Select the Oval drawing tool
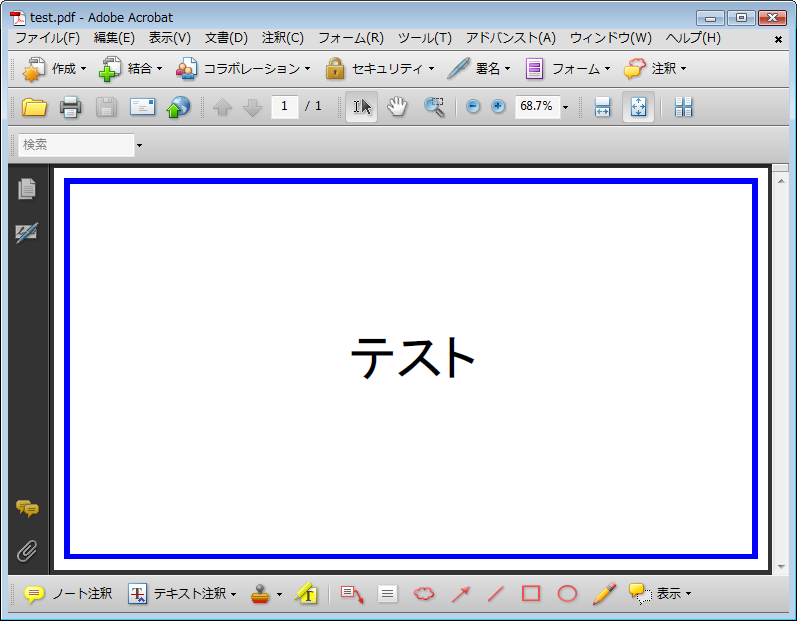The width and height of the screenshot is (797, 621). [567, 594]
